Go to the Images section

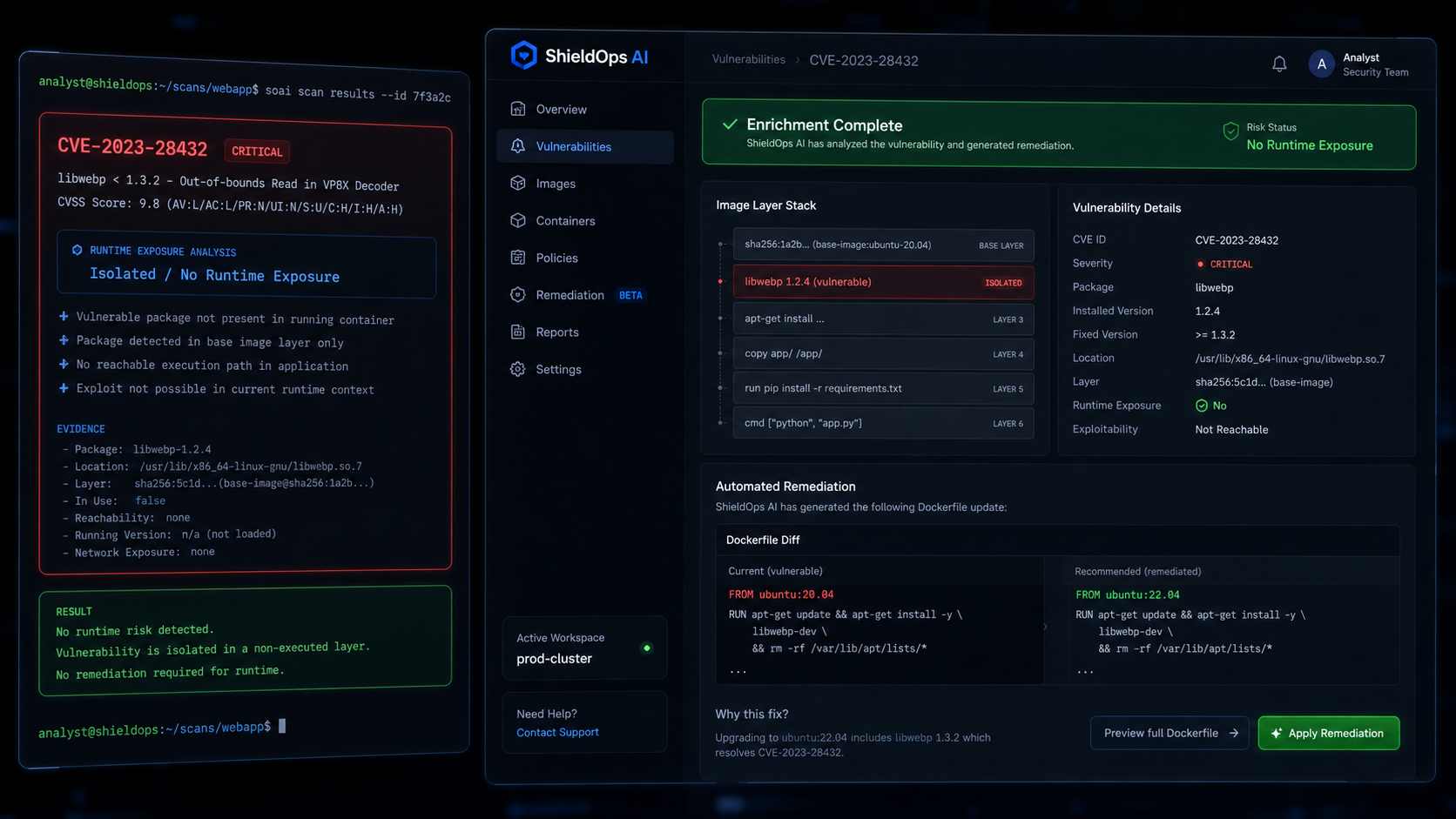tap(585, 184)
